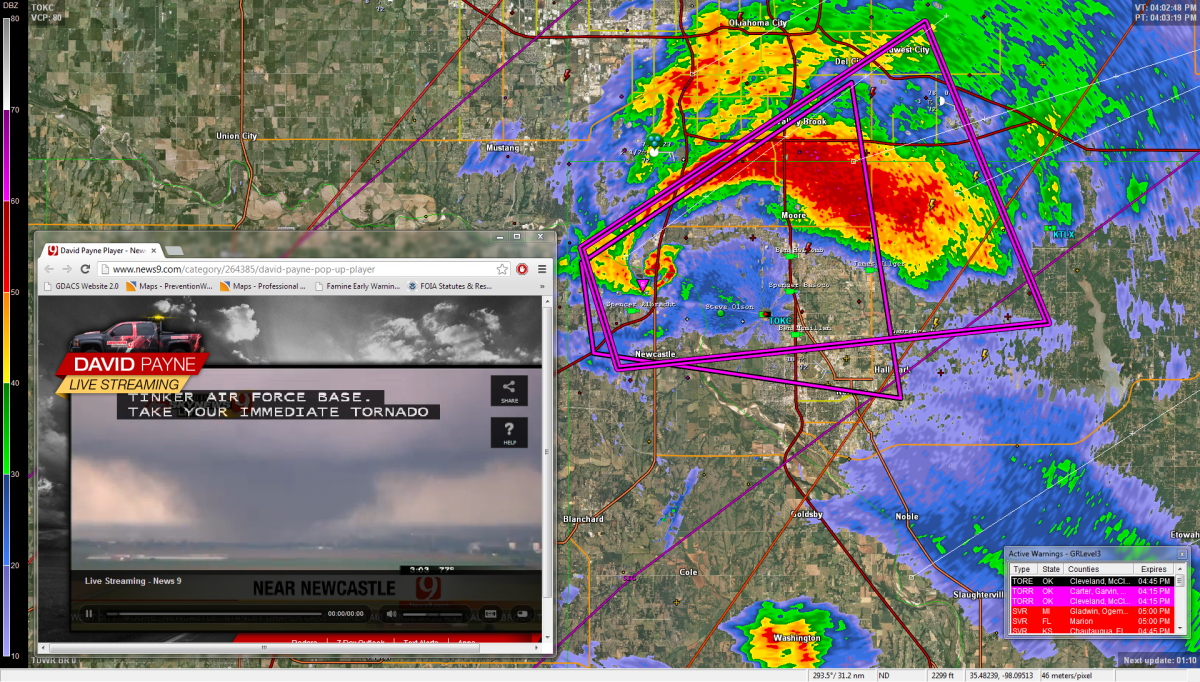
Task: Click the Blanchard label on the map
Action: pos(583,519)
